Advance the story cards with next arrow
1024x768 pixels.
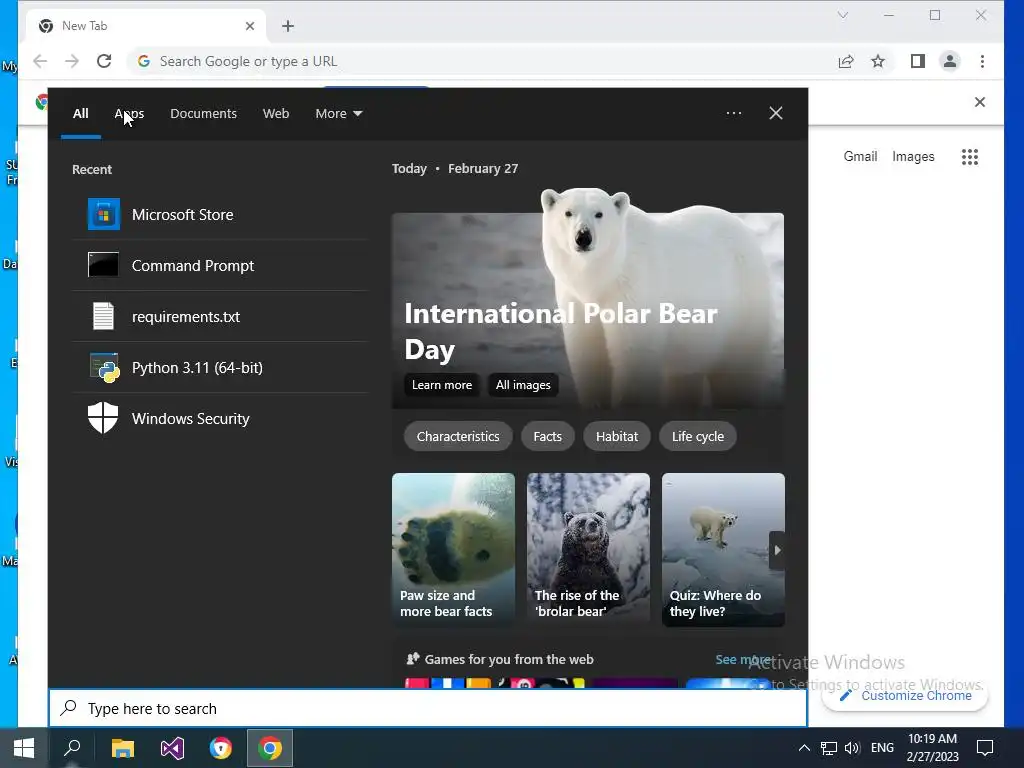(776, 550)
